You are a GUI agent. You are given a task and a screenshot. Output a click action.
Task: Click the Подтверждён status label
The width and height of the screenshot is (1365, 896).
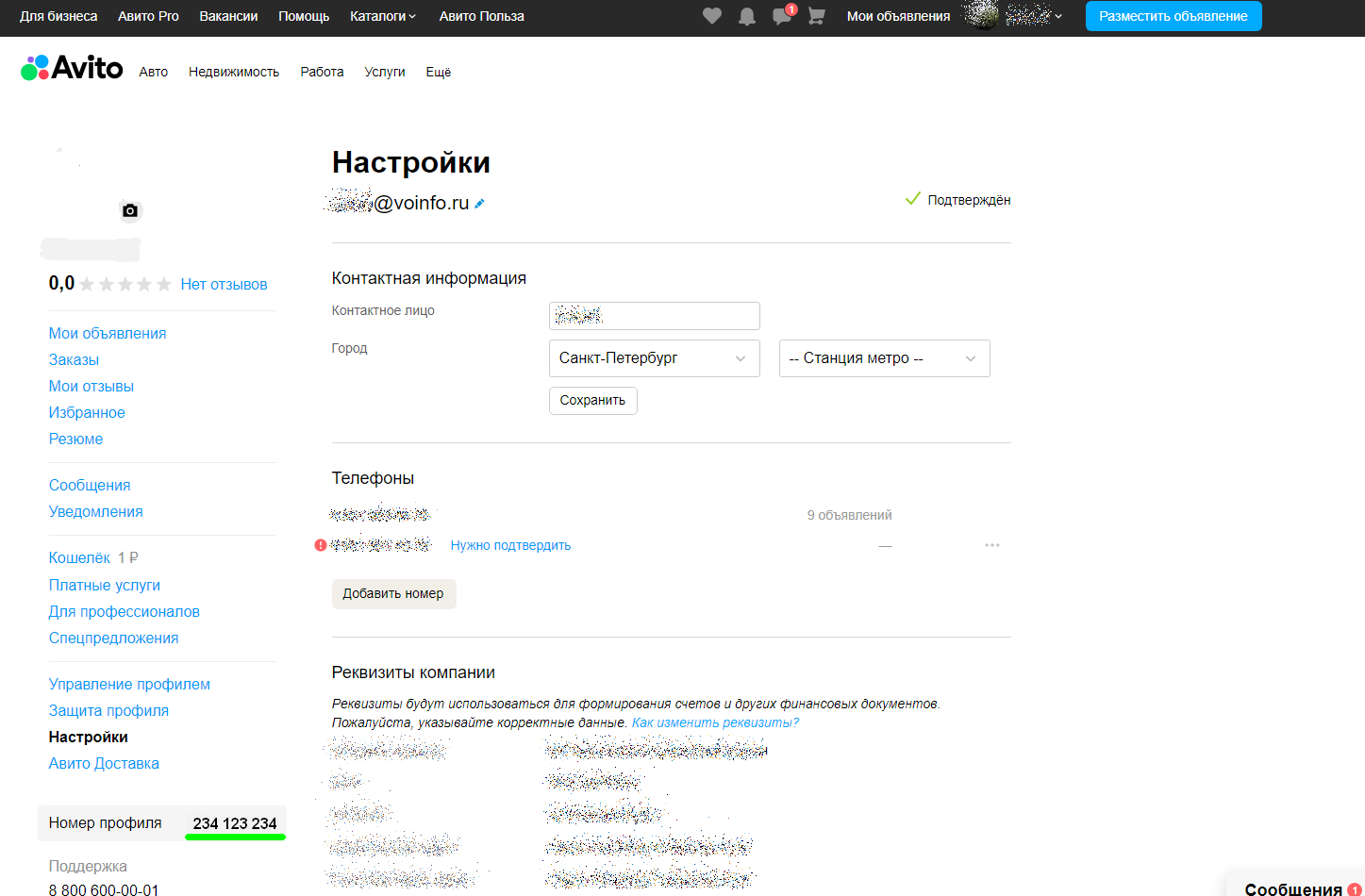point(969,200)
